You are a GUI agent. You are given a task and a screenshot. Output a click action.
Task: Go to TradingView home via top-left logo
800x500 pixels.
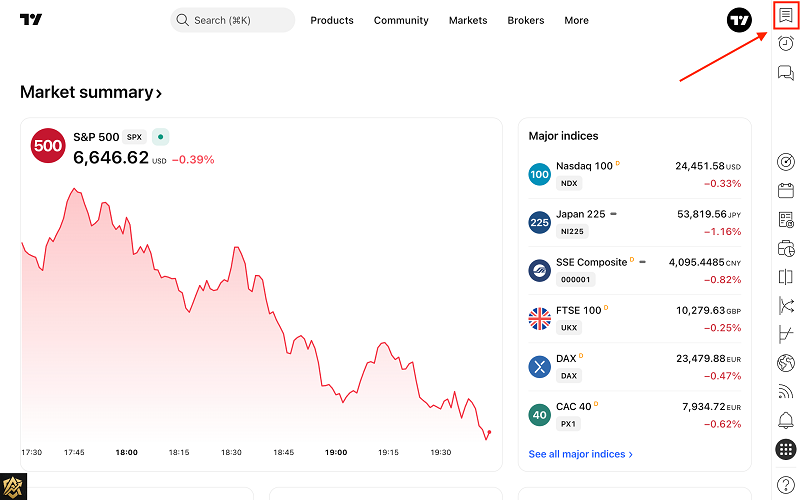coord(31,19)
